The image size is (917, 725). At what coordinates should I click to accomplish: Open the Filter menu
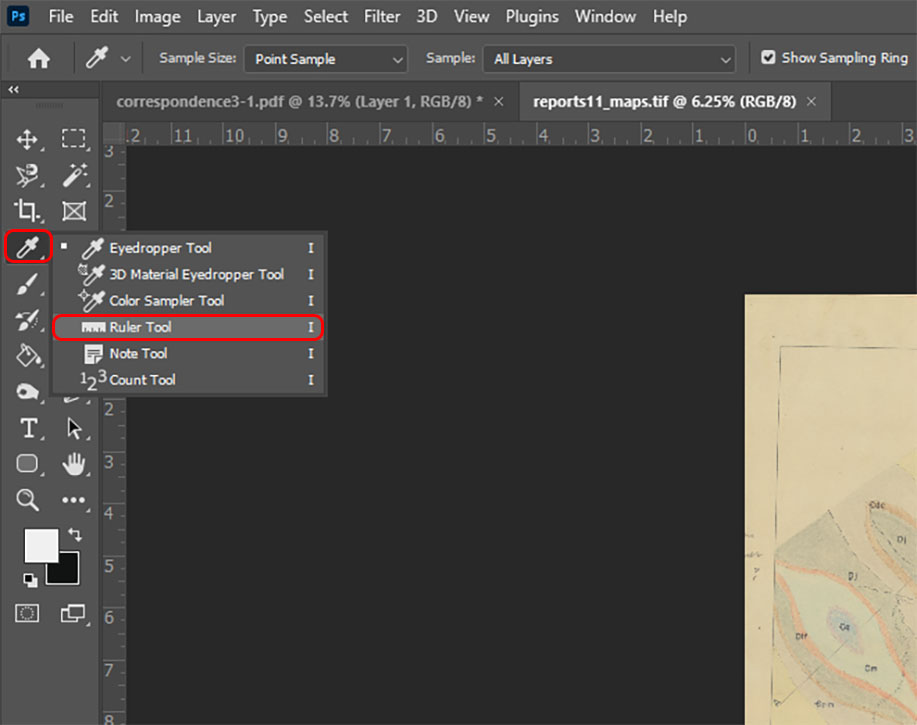[x=382, y=16]
